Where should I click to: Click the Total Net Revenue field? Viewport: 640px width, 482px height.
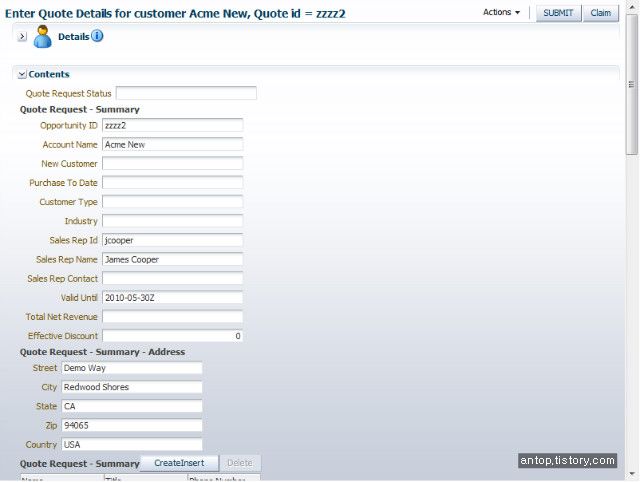click(172, 317)
